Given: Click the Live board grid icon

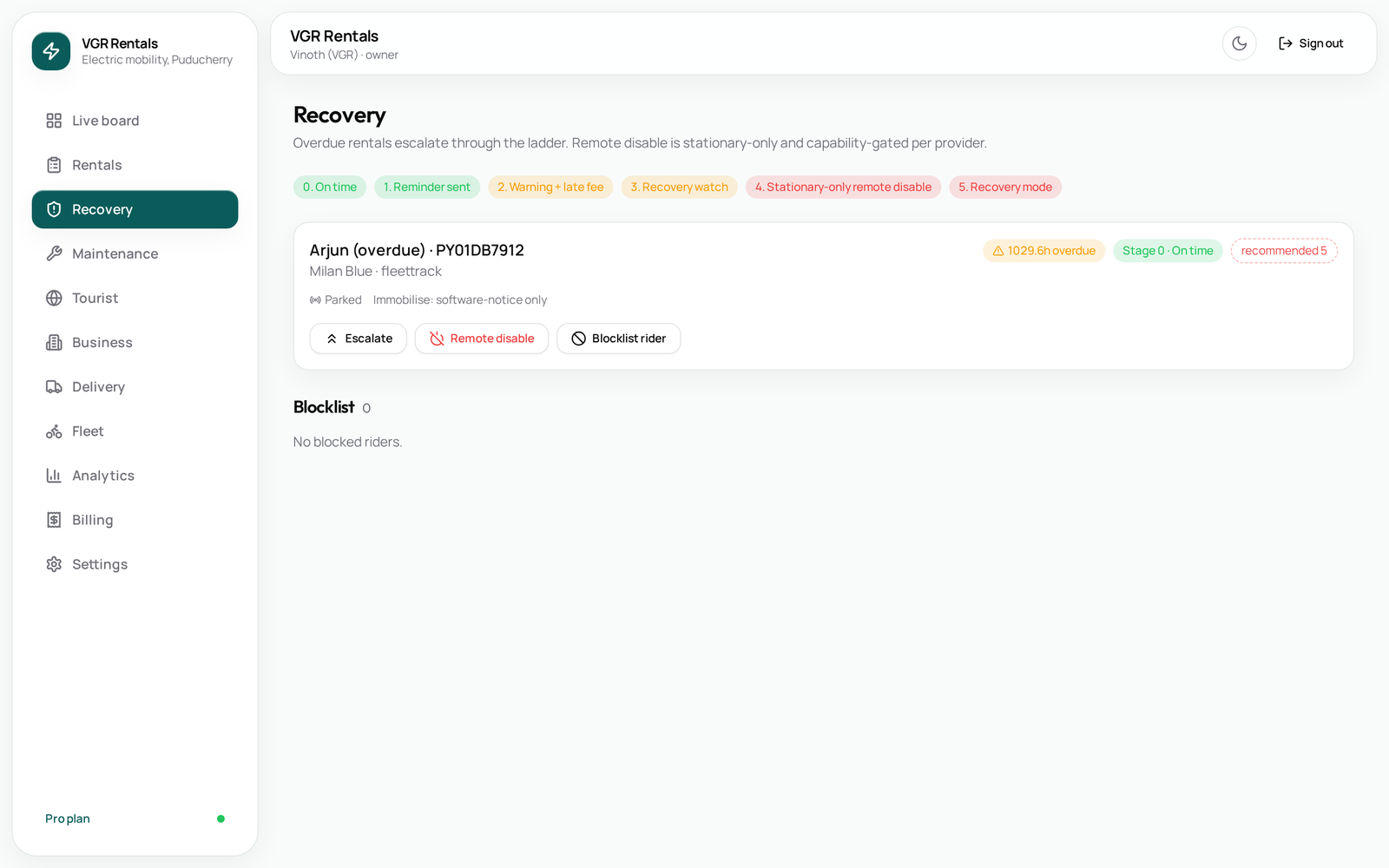Looking at the screenshot, I should point(54,121).
